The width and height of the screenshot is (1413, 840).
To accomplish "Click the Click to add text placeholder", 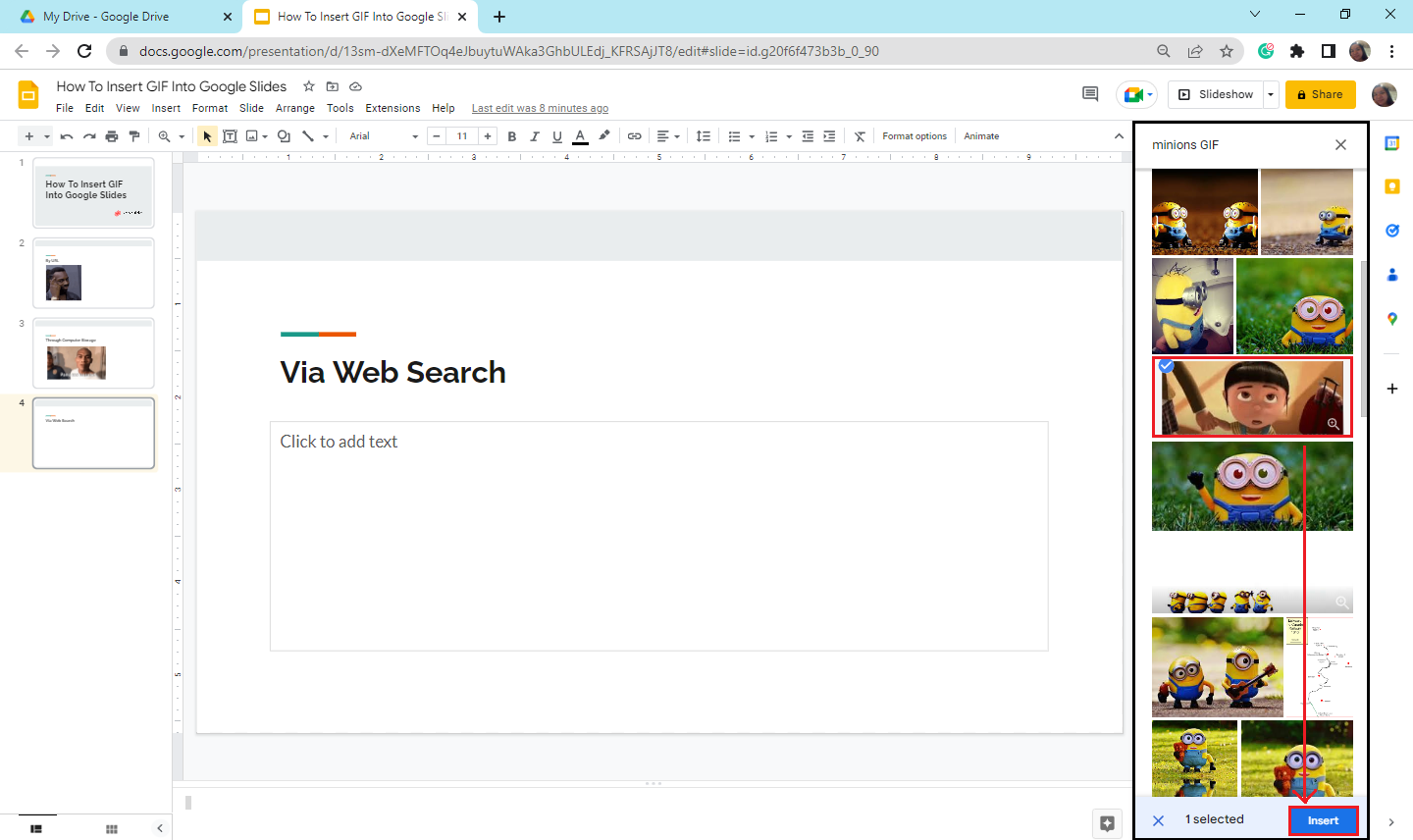I will 658,536.
